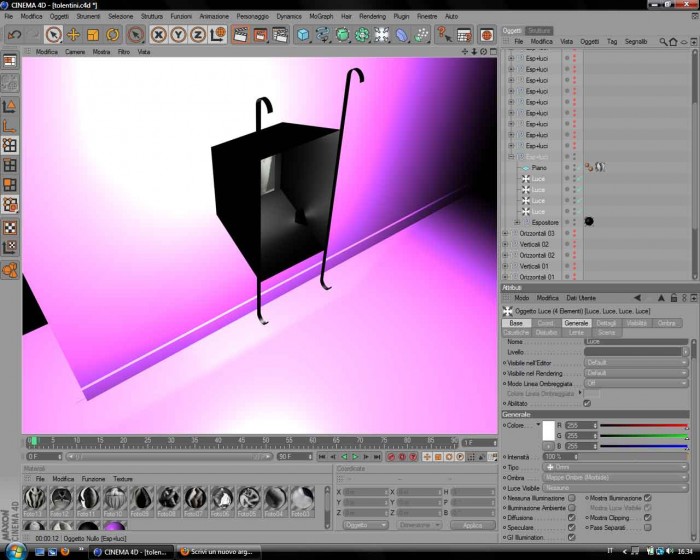
Task: Toggle the Diffusione checkbox
Action: pyautogui.click(x=571, y=518)
